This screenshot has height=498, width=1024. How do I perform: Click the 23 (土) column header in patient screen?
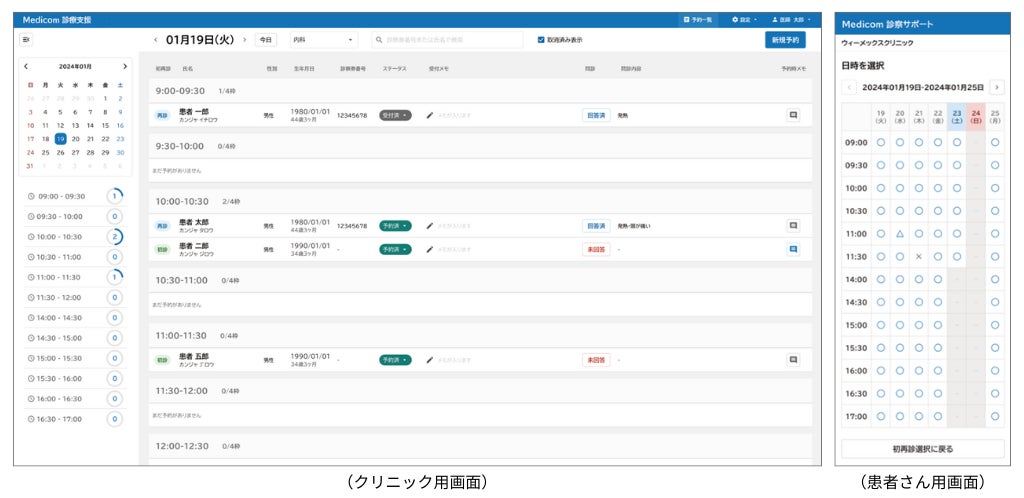(957, 116)
